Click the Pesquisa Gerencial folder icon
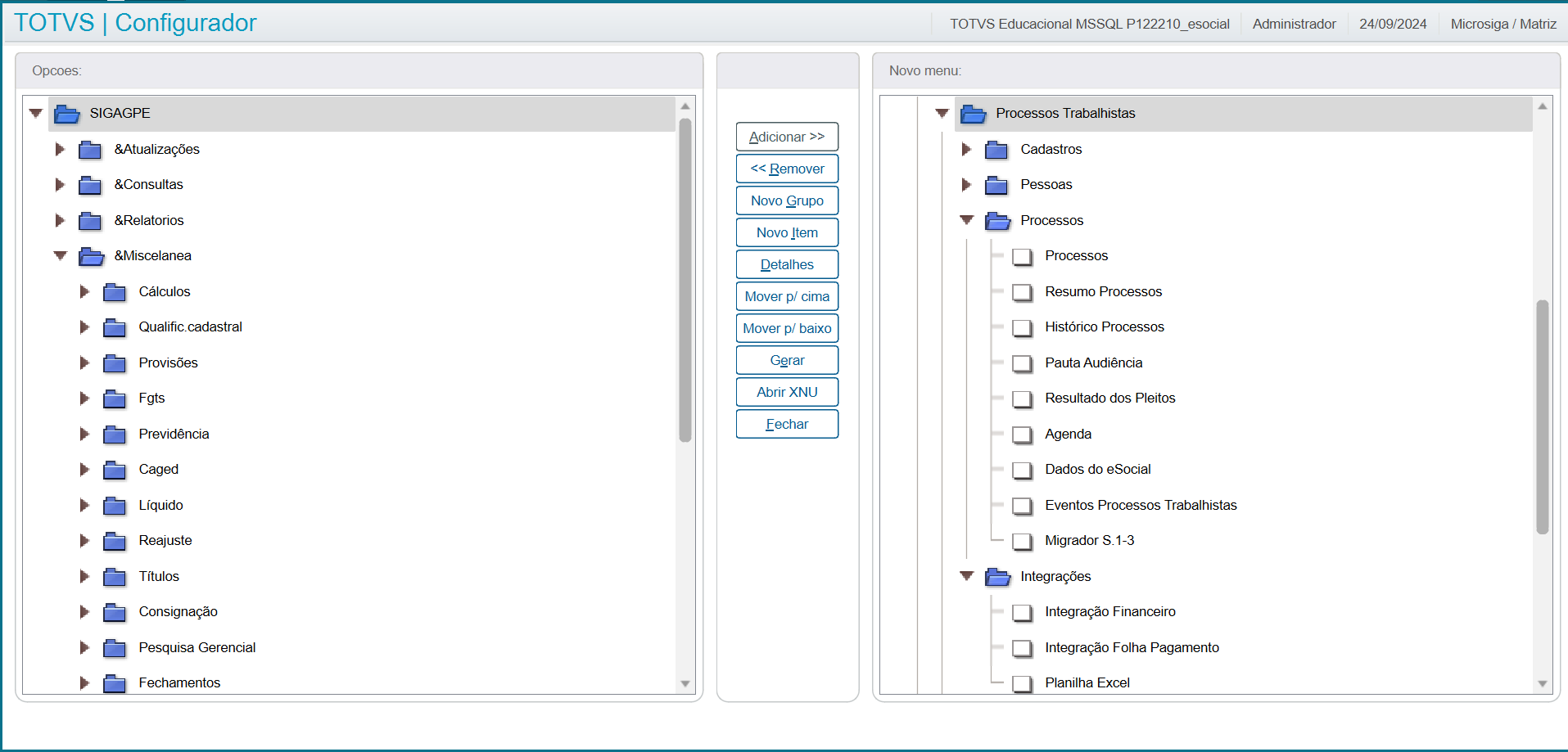Viewport: 1568px width, 752px height. 115,648
